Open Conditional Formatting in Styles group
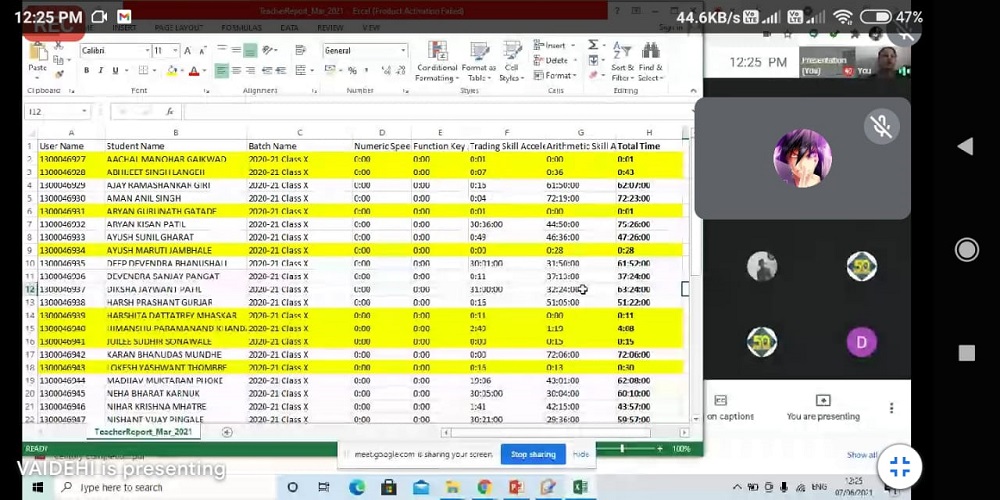The image size is (1000, 500). pyautogui.click(x=436, y=58)
